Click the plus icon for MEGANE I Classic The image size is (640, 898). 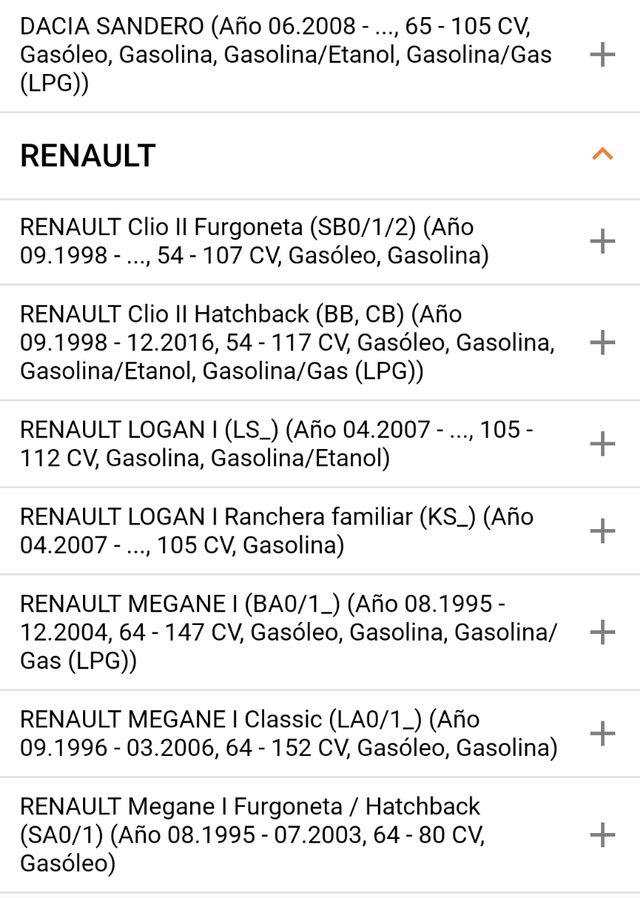[x=604, y=732]
